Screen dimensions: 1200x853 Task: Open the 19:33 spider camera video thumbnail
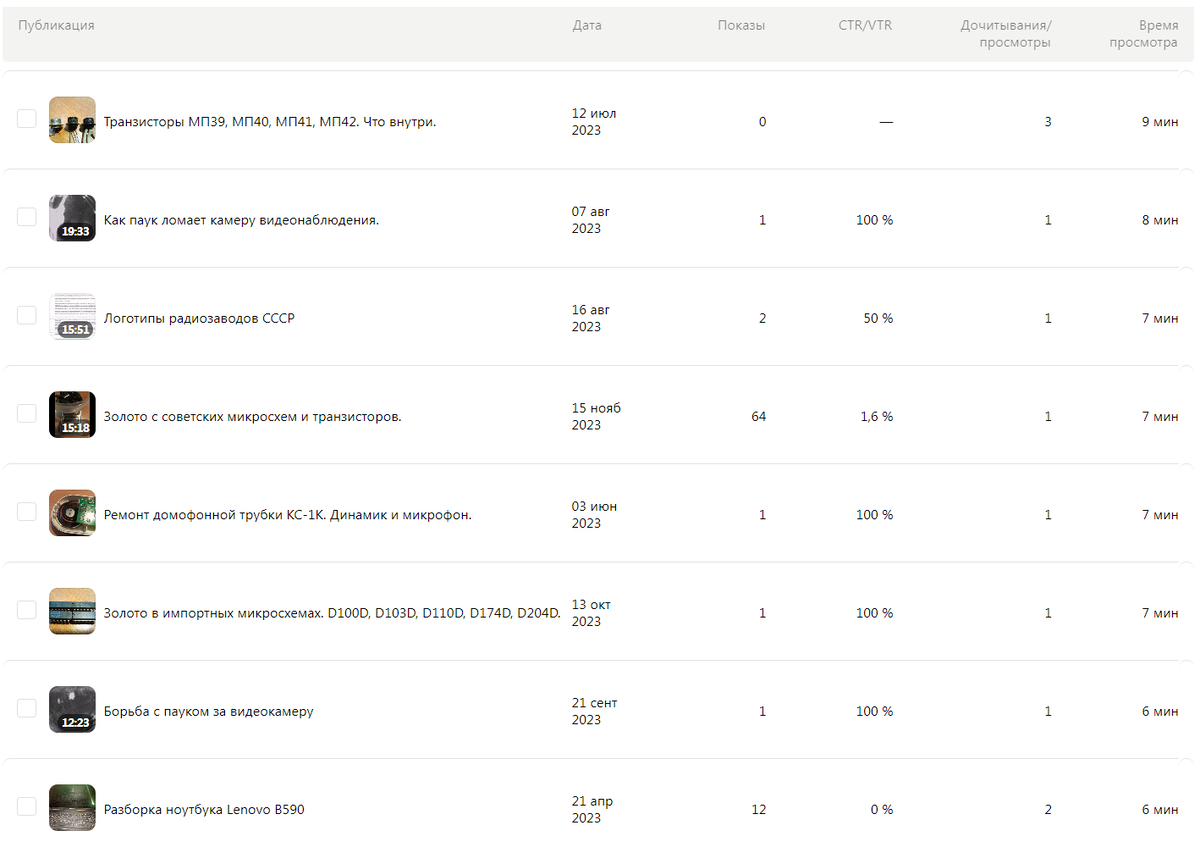[72, 218]
